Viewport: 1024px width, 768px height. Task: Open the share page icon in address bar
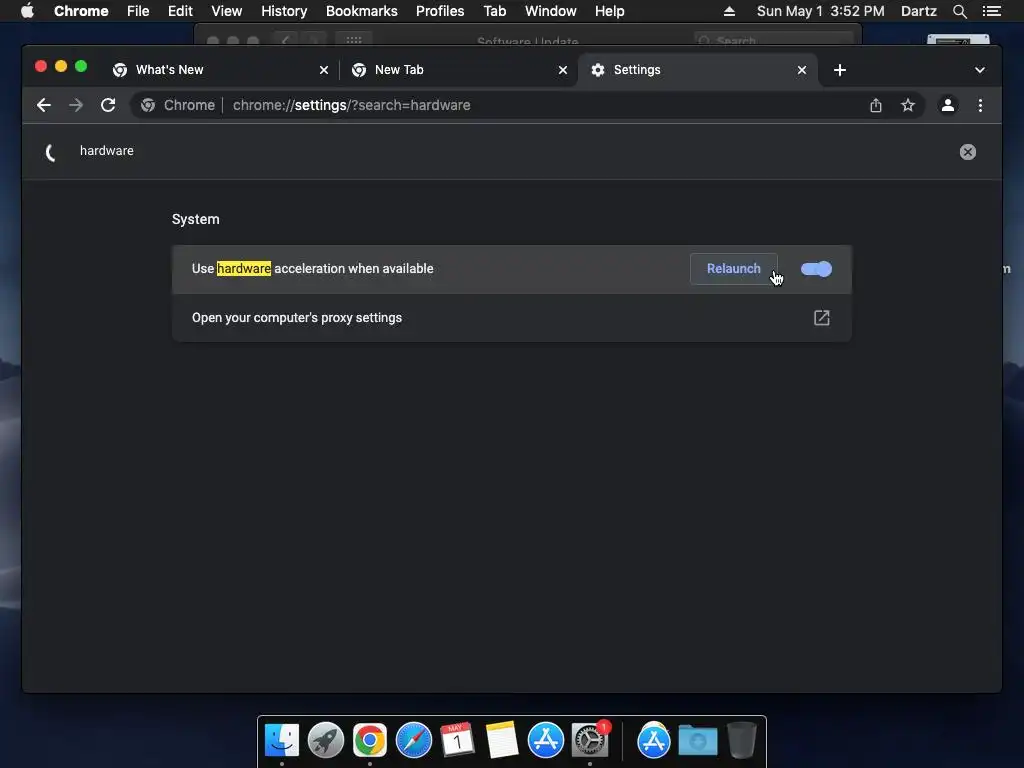pyautogui.click(x=876, y=105)
